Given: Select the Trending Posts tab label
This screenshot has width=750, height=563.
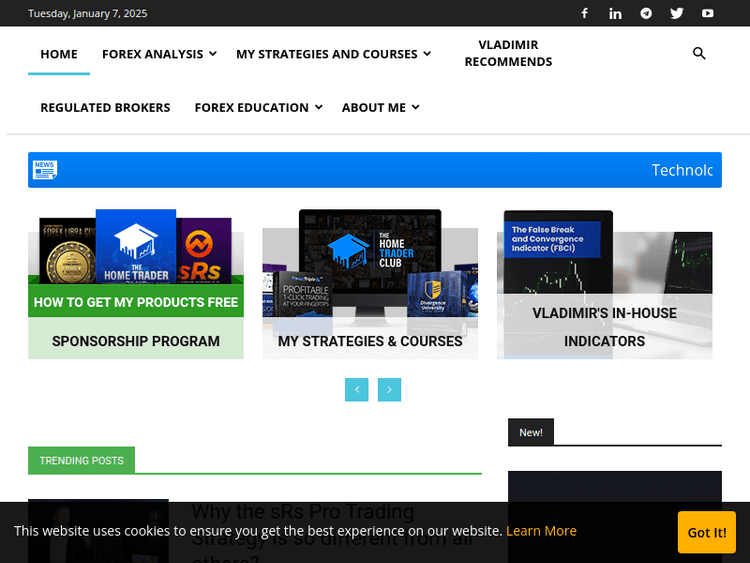Looking at the screenshot, I should click(81, 460).
